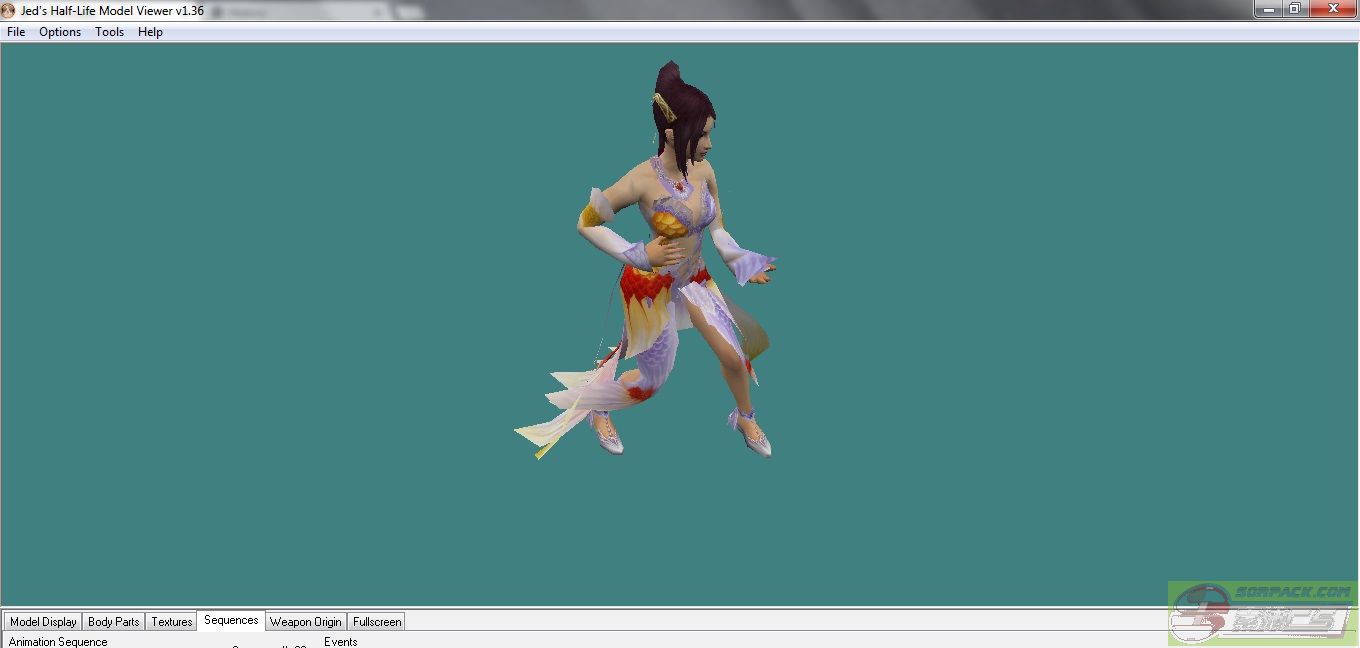Switch to the Model Display tab

(x=43, y=621)
